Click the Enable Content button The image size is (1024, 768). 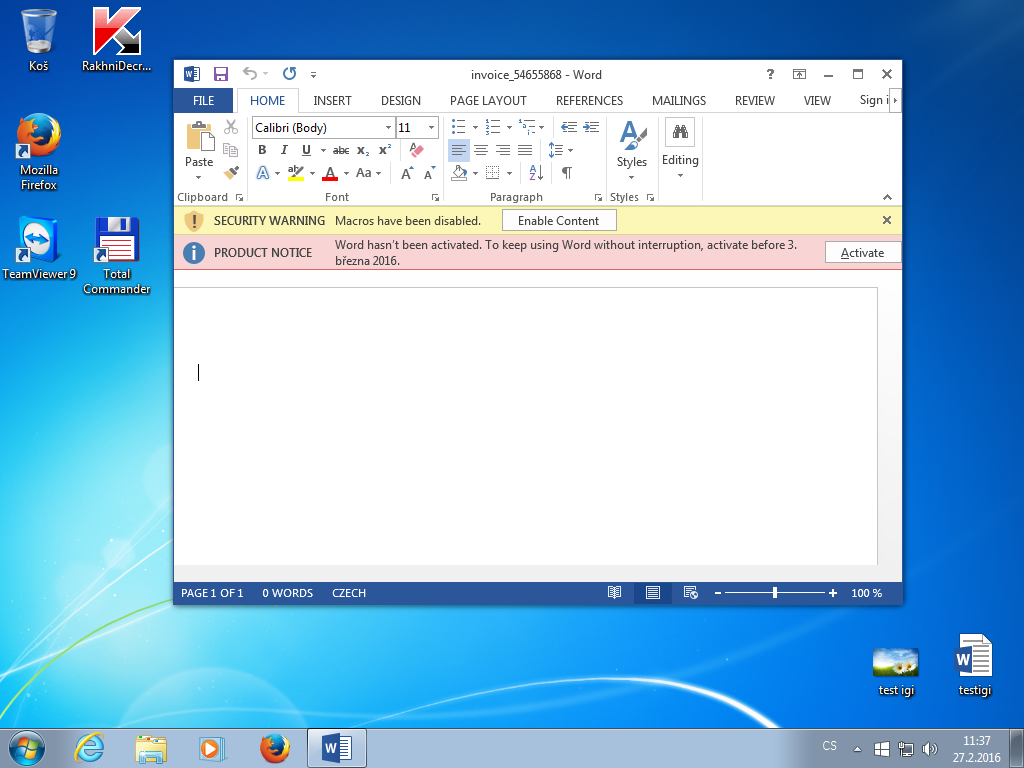coord(559,221)
